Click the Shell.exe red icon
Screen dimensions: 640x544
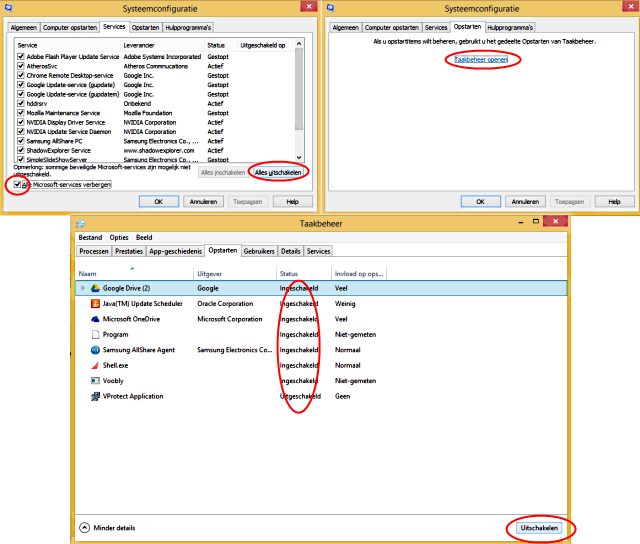click(95, 365)
